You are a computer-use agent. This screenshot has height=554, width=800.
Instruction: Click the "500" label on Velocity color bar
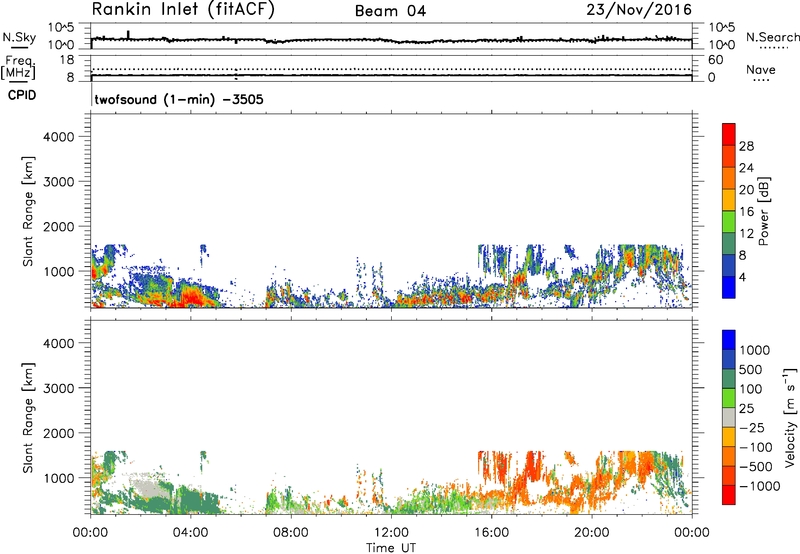coord(751,370)
